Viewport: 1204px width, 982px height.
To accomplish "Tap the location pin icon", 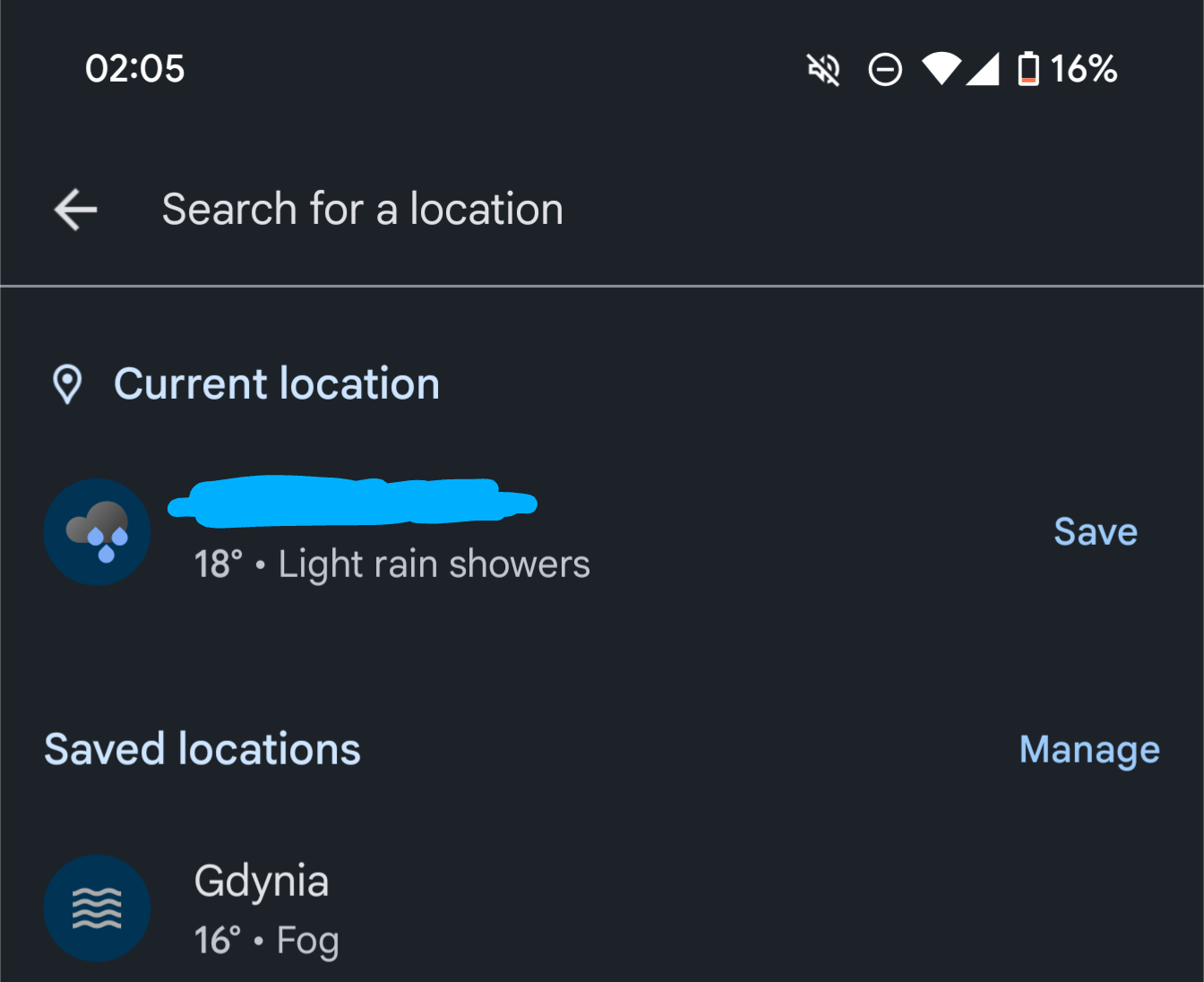I will tap(67, 384).
